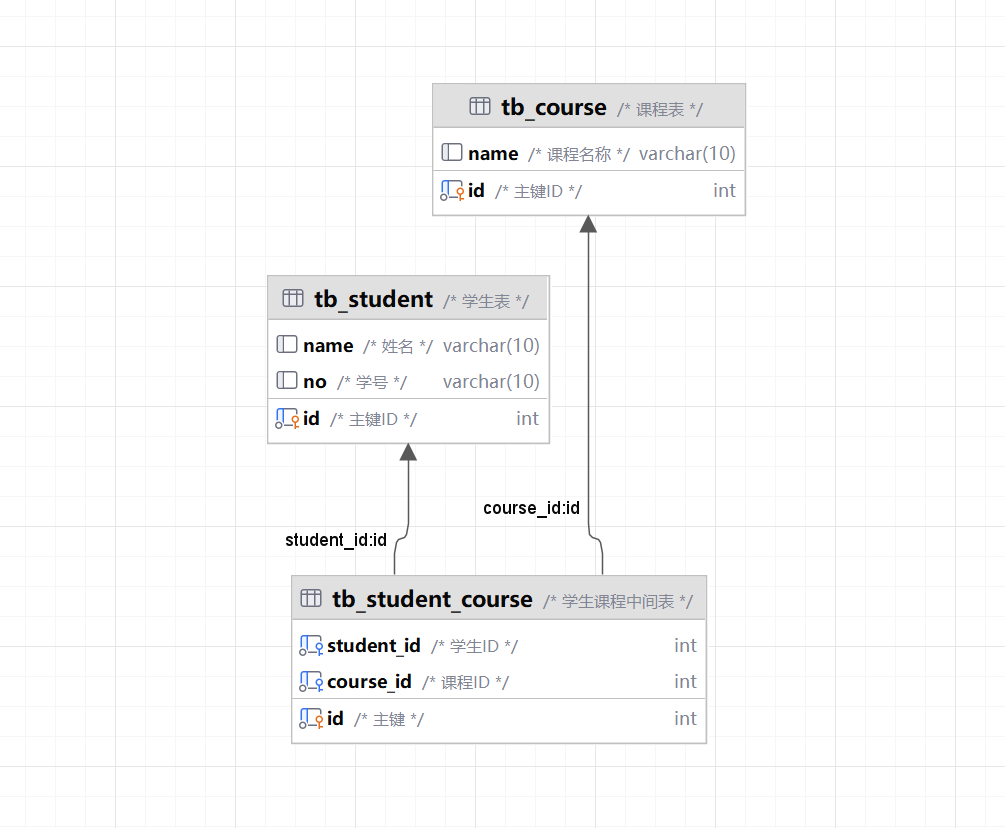
Task: Click the column icon for tb_student name
Action: (x=287, y=345)
